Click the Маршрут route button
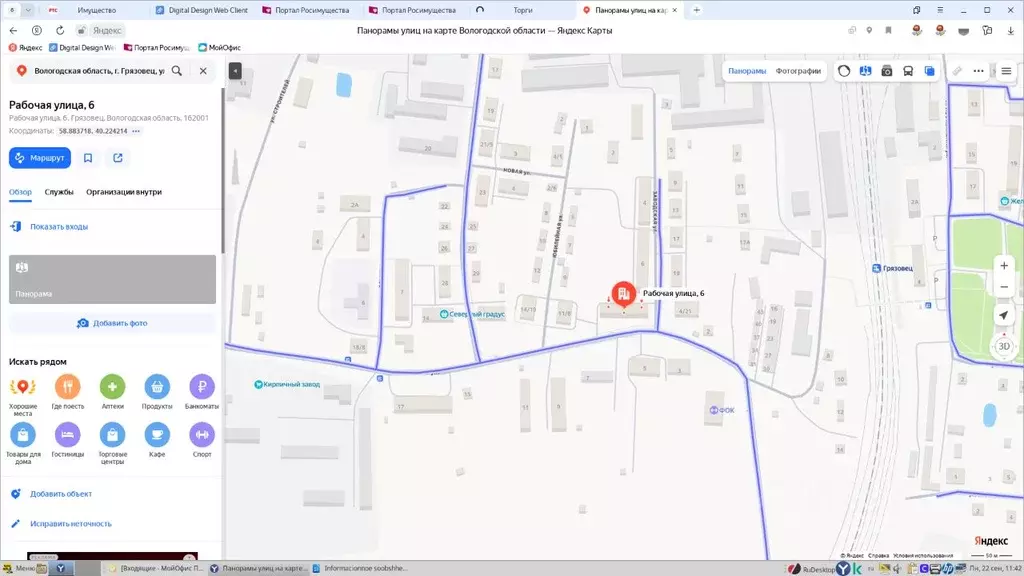1024x576 pixels. click(x=40, y=158)
